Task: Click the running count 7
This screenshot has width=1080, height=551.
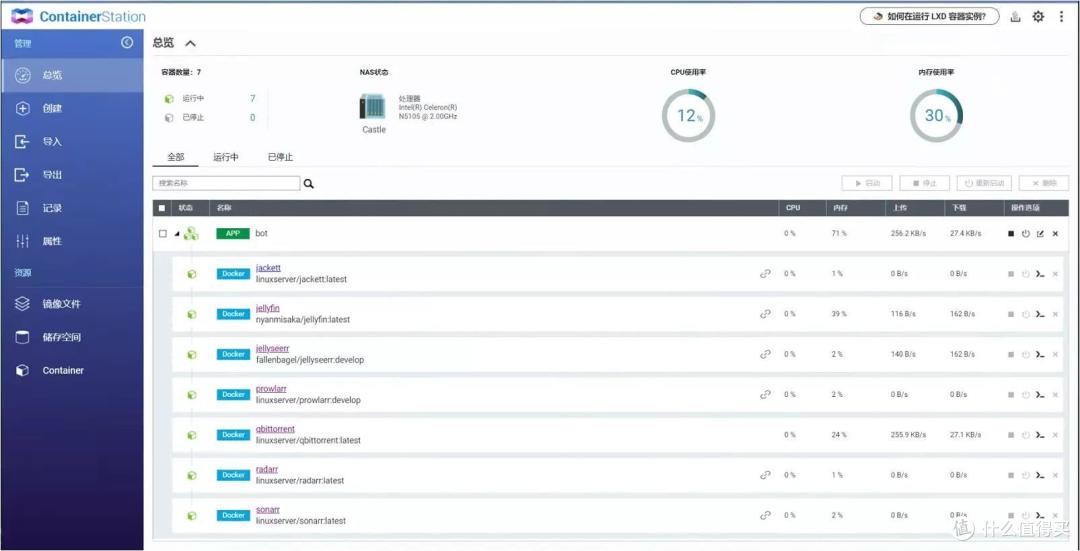Action: coord(253,98)
